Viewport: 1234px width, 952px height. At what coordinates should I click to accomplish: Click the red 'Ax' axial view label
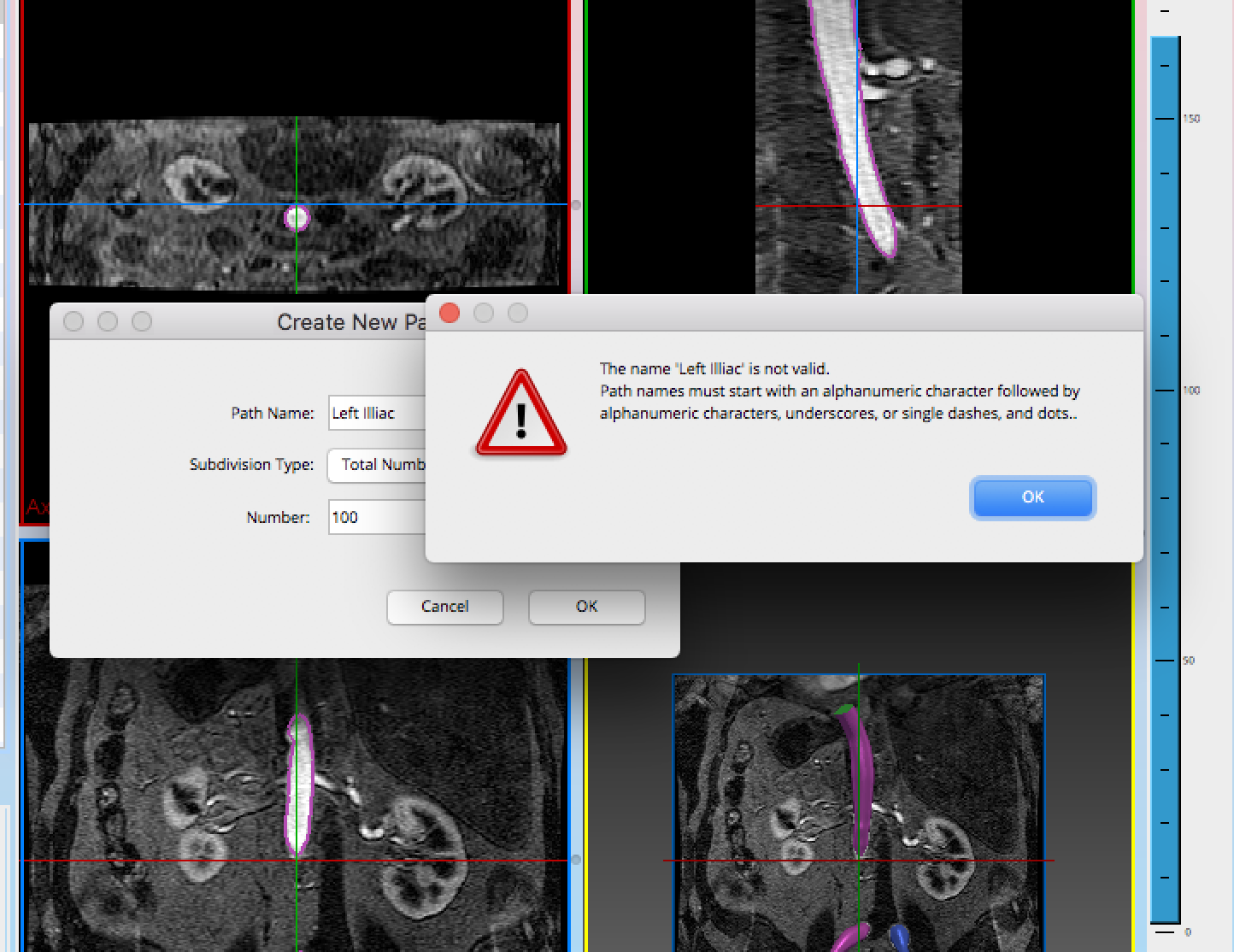click(x=38, y=506)
